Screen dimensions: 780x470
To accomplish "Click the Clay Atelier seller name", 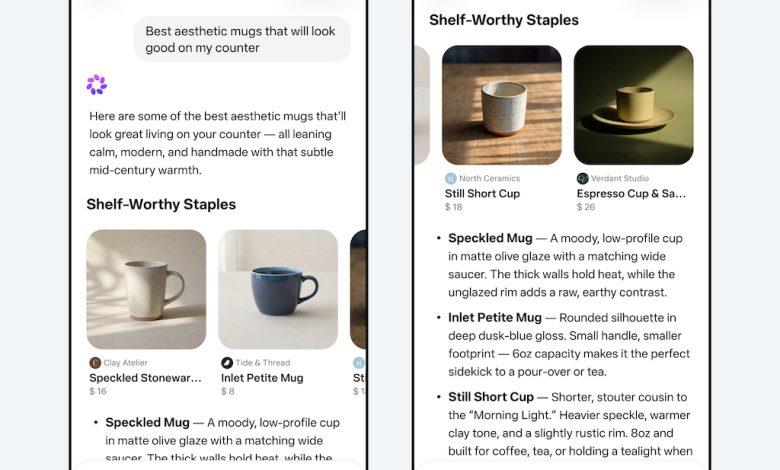I will (126, 363).
